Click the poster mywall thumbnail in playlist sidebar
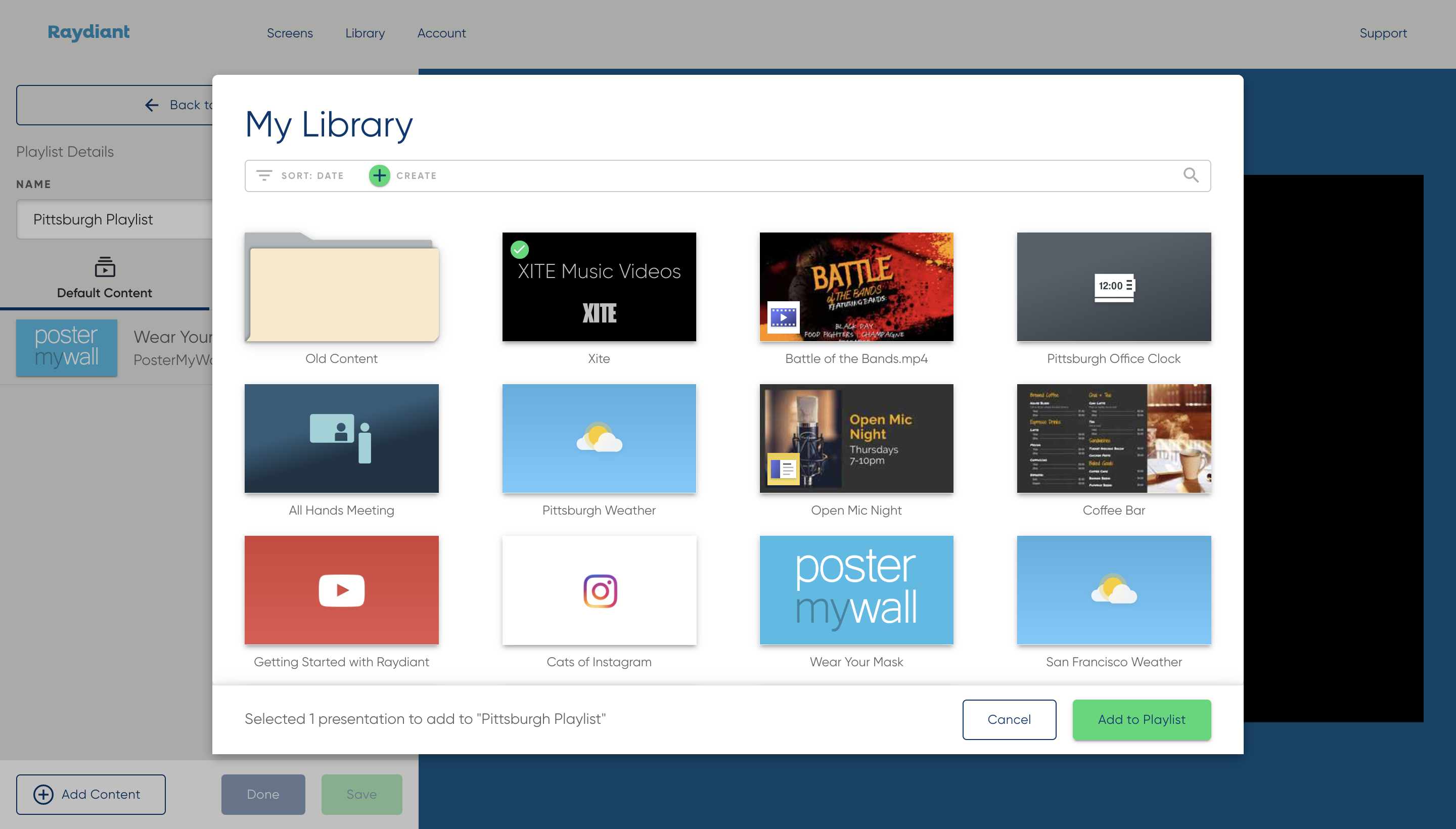The height and width of the screenshot is (829, 1456). click(67, 347)
